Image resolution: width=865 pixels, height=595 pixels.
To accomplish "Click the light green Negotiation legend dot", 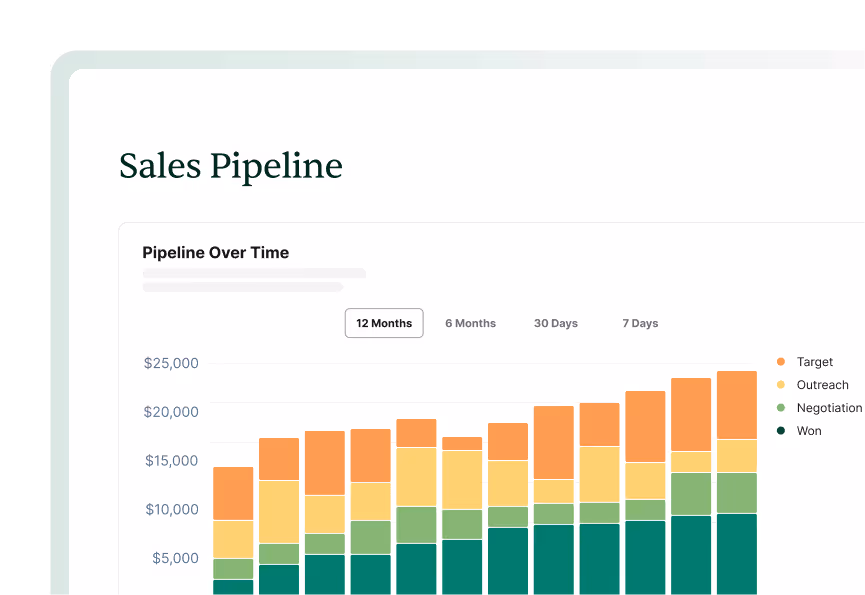I will [781, 408].
